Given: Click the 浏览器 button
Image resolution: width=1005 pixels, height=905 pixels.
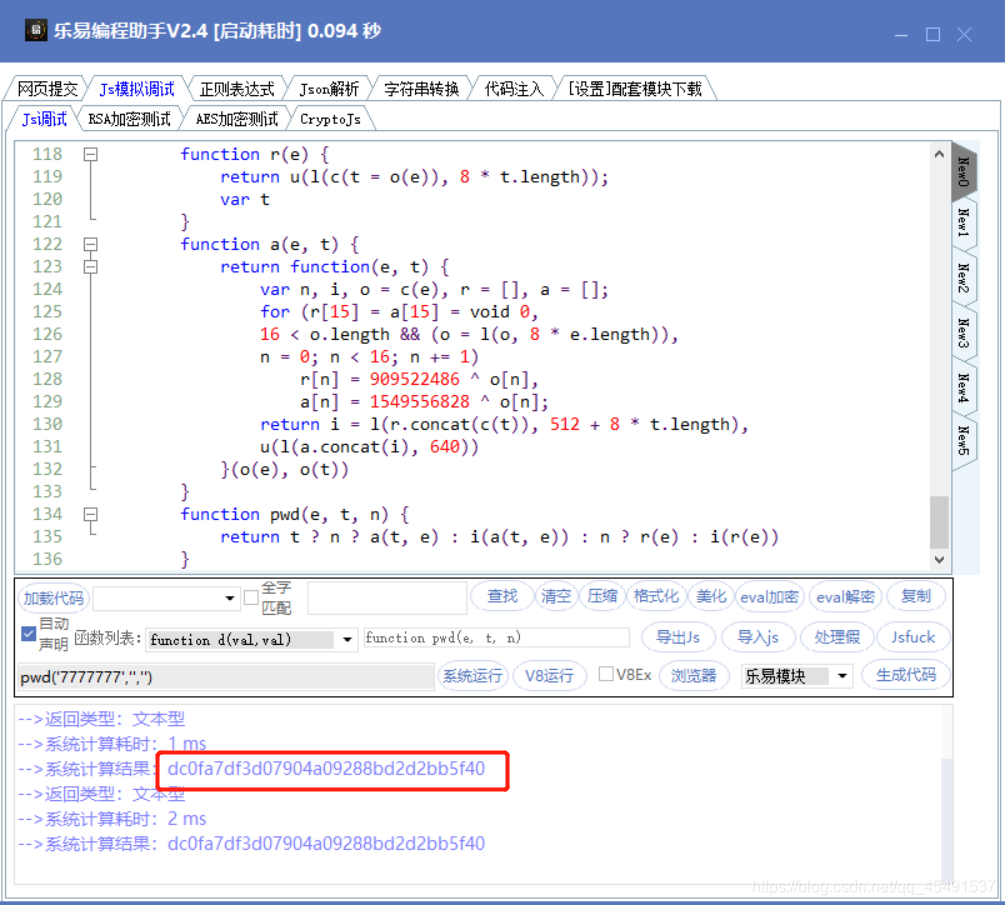Looking at the screenshot, I should coord(694,676).
